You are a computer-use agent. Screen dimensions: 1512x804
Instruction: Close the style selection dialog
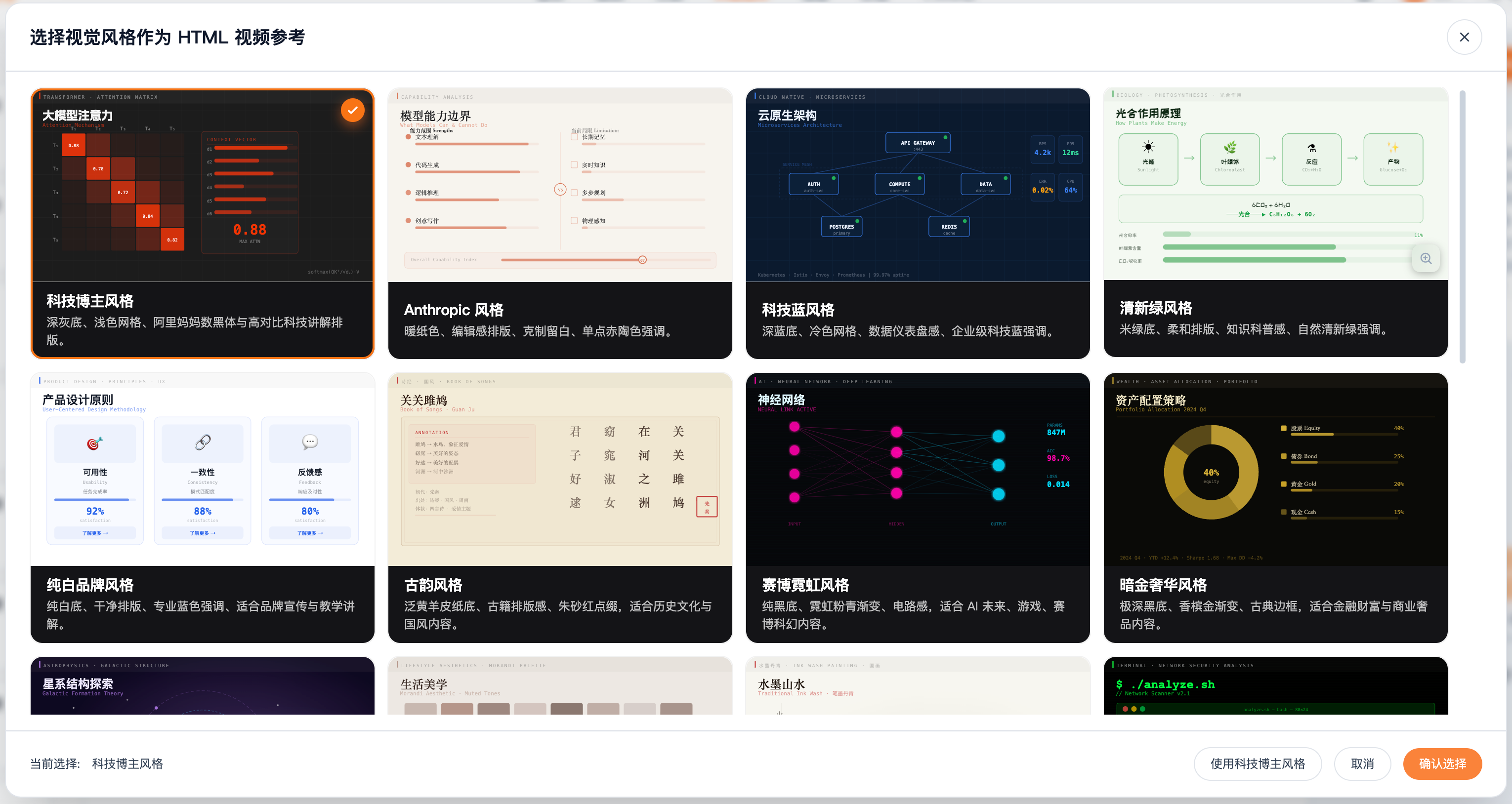[1464, 37]
